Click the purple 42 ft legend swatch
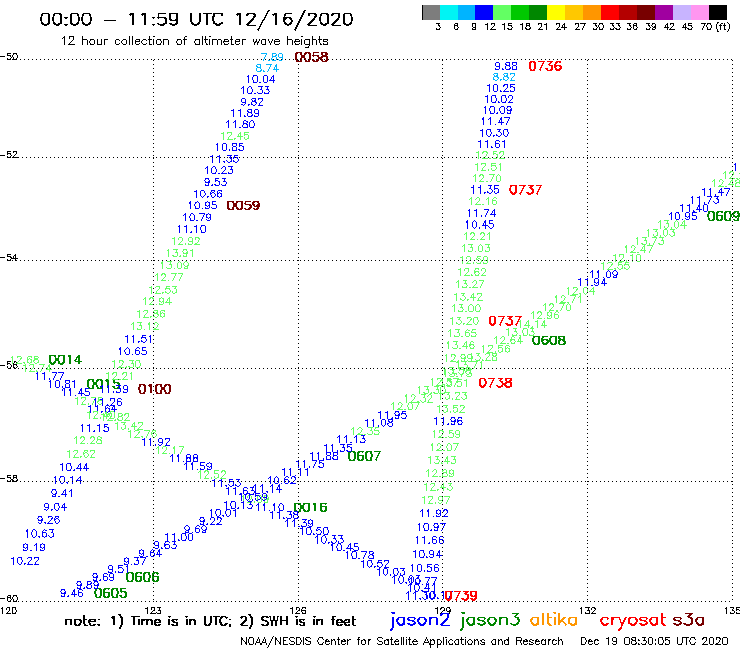 pos(664,12)
